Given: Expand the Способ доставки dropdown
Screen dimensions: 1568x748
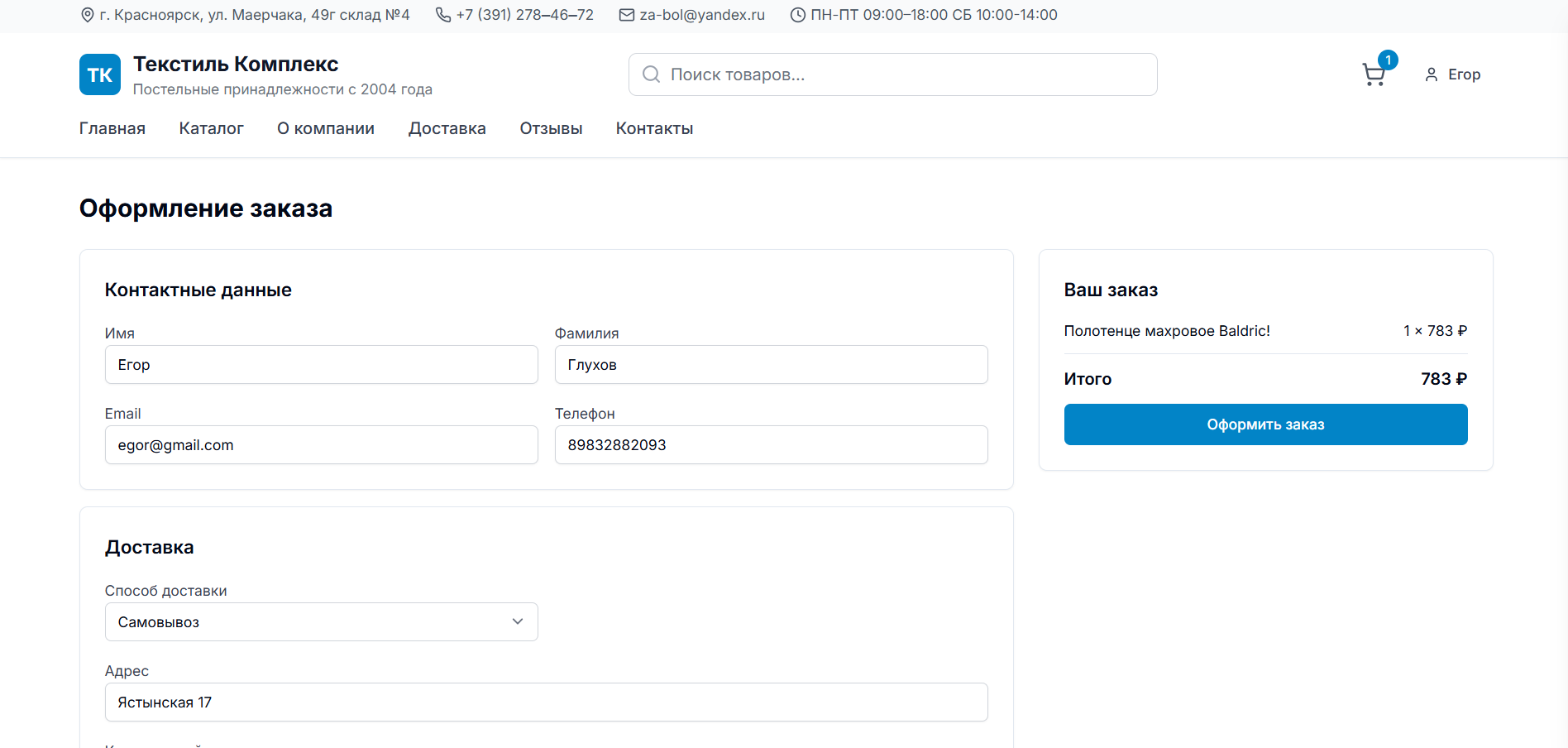Looking at the screenshot, I should [x=321, y=621].
